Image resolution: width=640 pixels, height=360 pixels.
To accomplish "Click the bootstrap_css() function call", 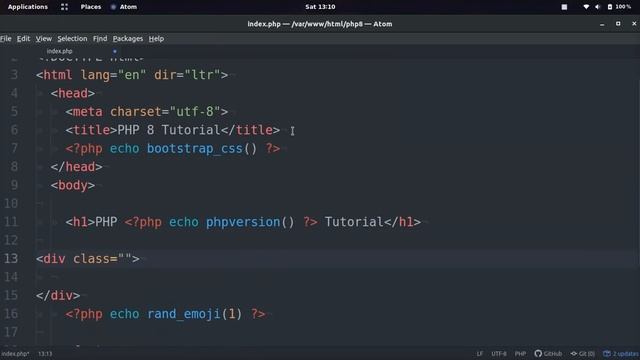I will point(202,149).
